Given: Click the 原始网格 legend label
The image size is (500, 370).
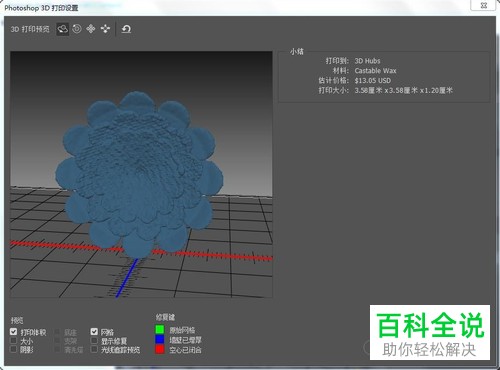Looking at the screenshot, I should click(x=182, y=330).
